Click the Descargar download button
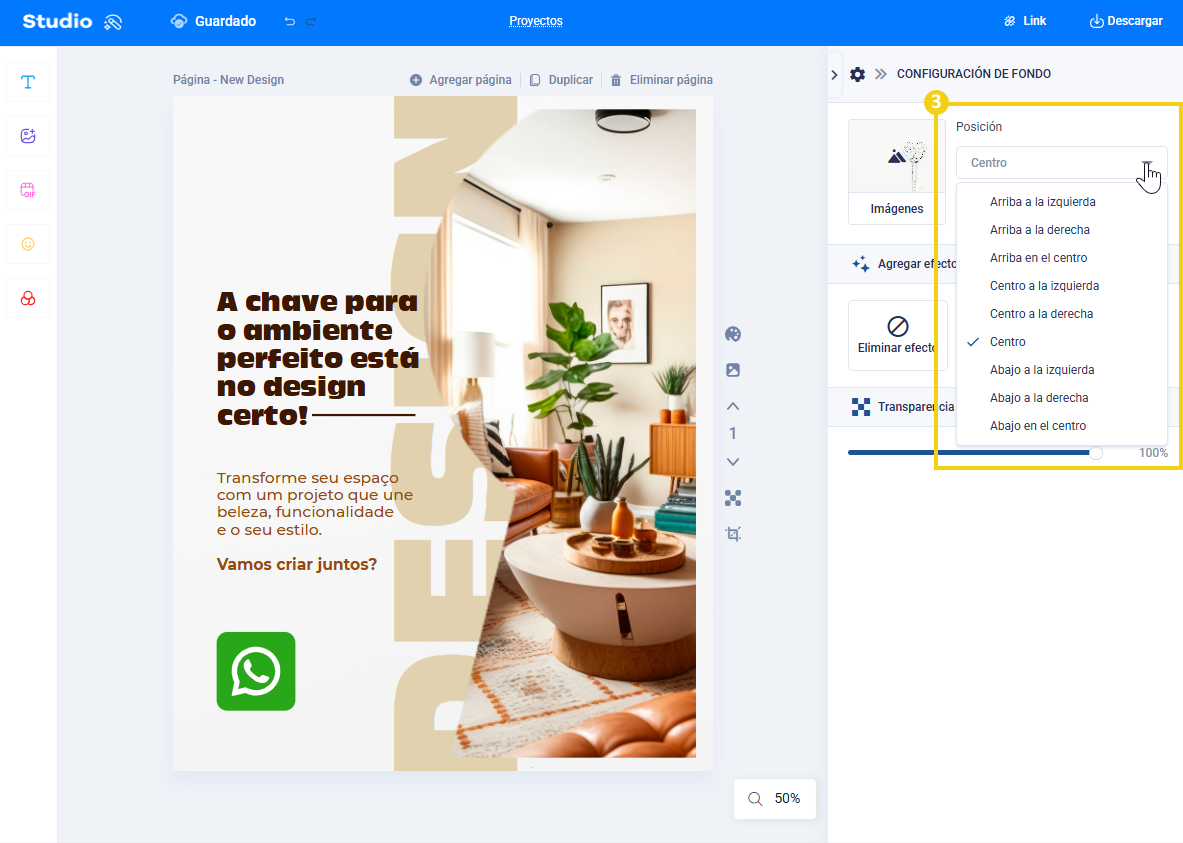The image size is (1183, 843). tap(1126, 21)
